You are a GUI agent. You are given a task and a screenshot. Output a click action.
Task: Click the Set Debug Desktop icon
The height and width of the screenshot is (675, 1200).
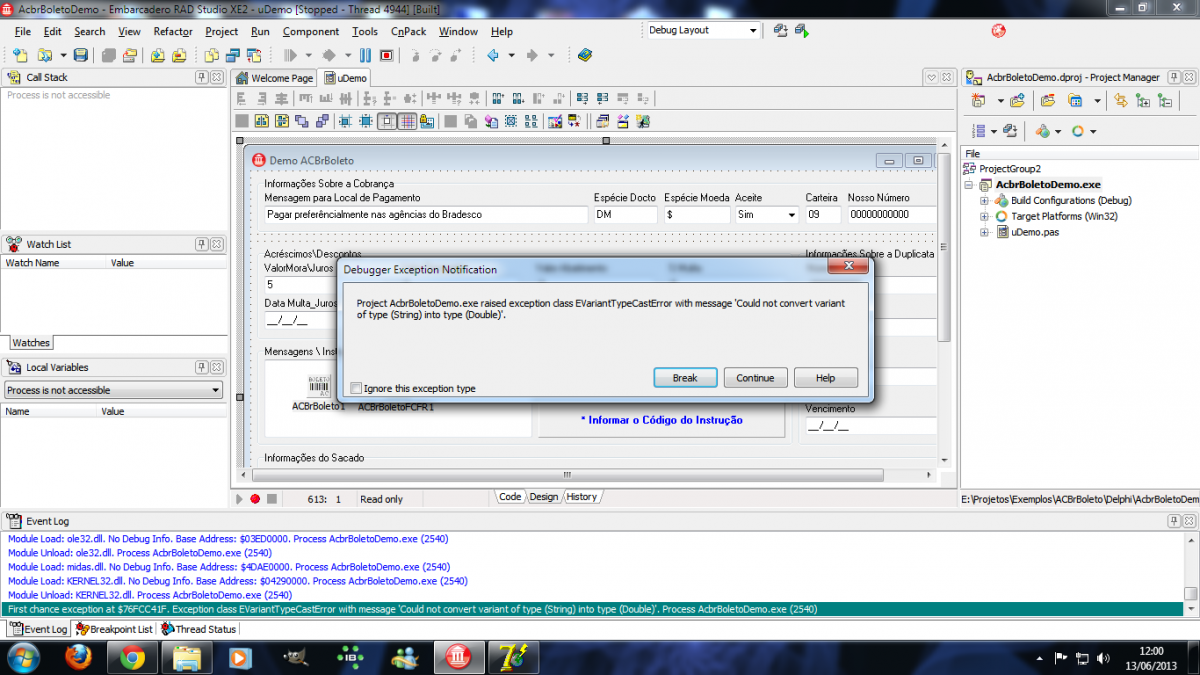click(801, 30)
